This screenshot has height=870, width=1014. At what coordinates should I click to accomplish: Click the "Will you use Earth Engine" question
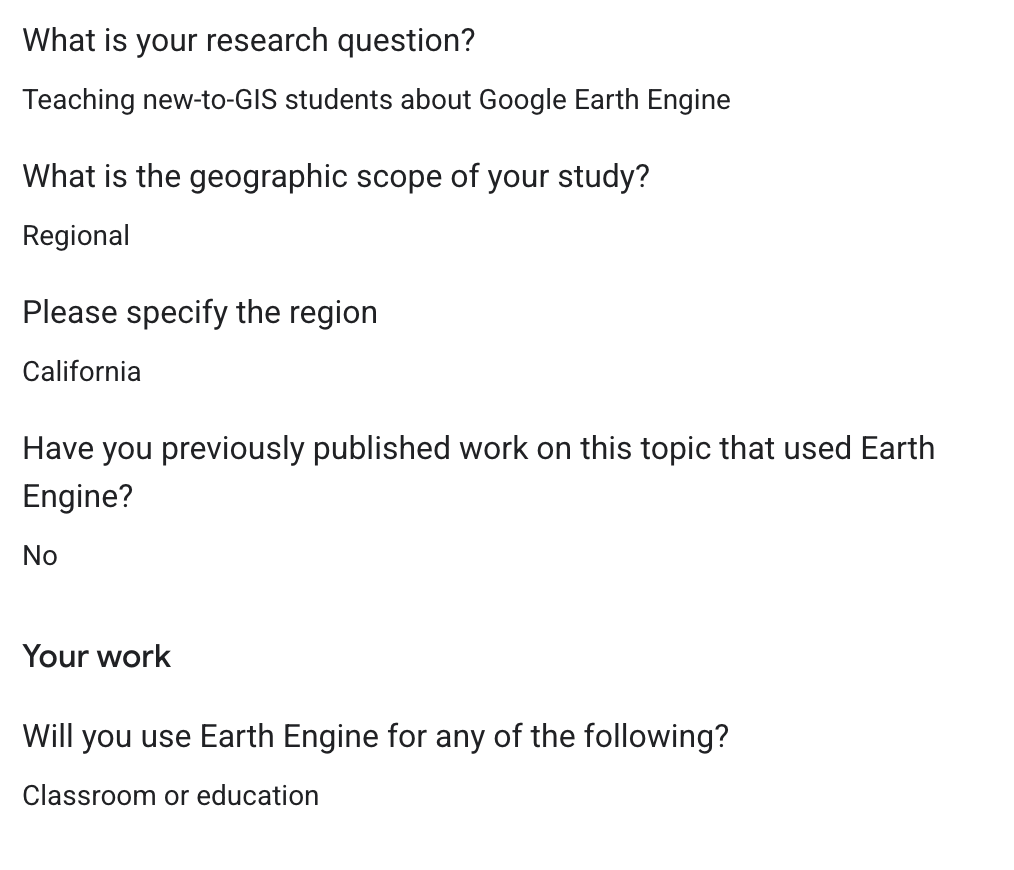375,737
